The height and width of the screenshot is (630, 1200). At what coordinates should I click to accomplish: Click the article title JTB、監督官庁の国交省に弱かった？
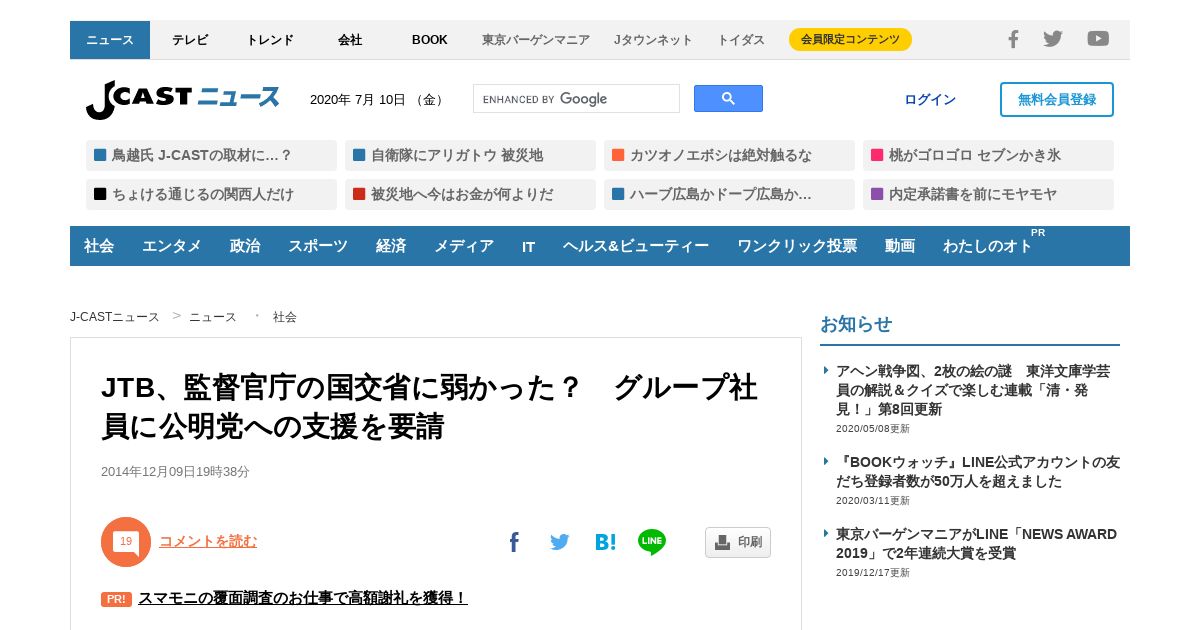(429, 406)
